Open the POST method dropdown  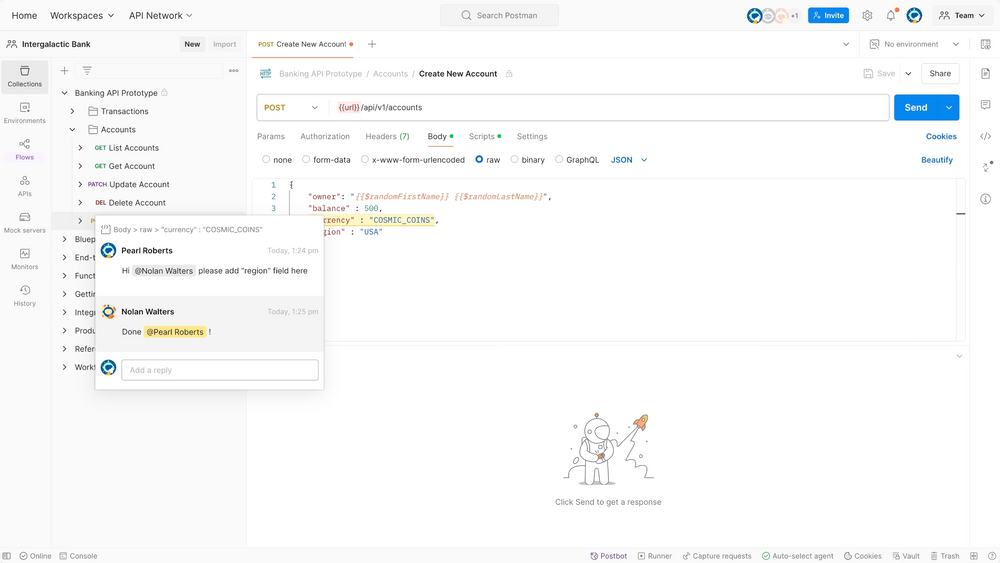click(292, 108)
